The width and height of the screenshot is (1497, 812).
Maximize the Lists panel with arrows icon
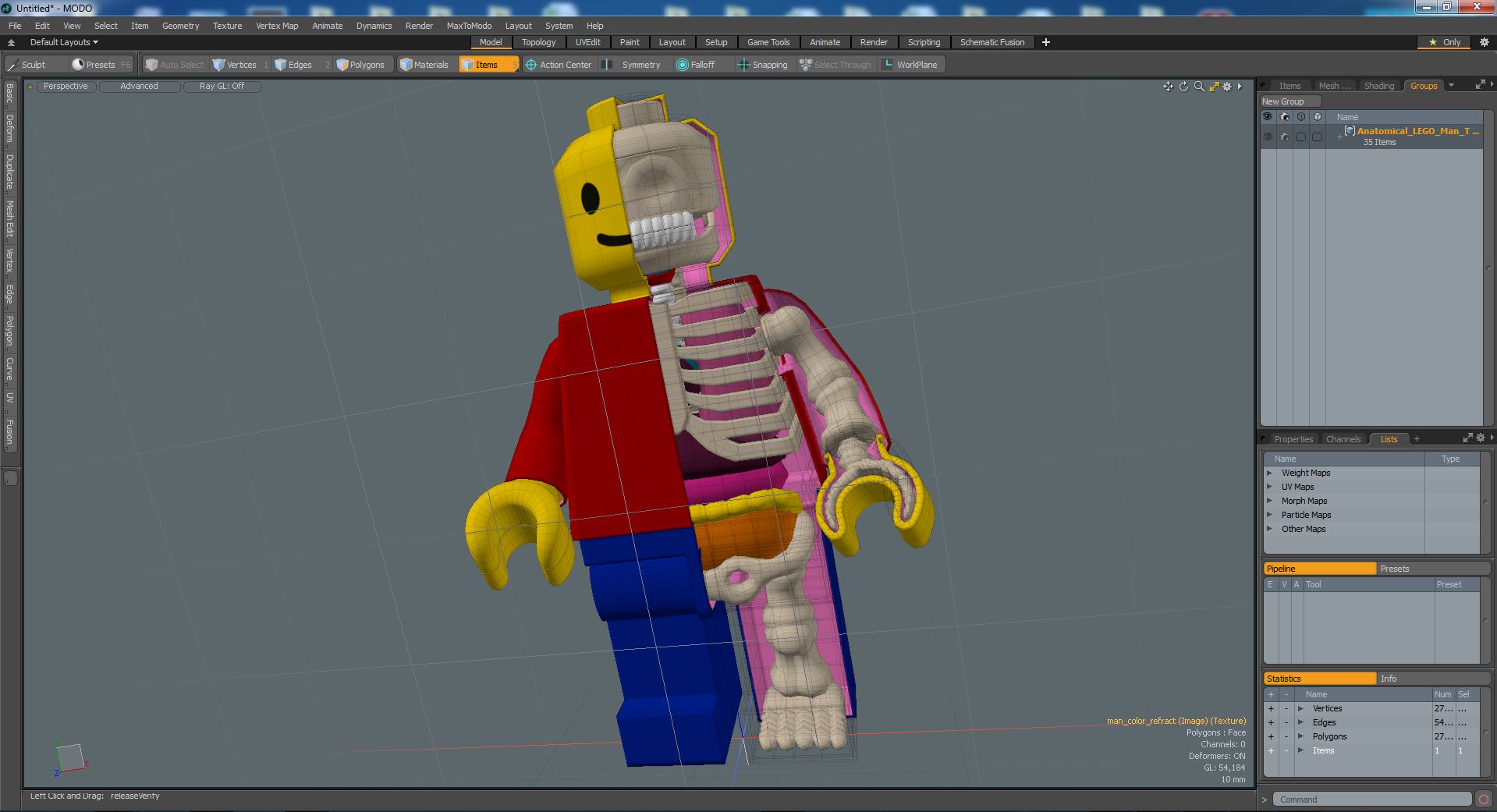(1467, 438)
